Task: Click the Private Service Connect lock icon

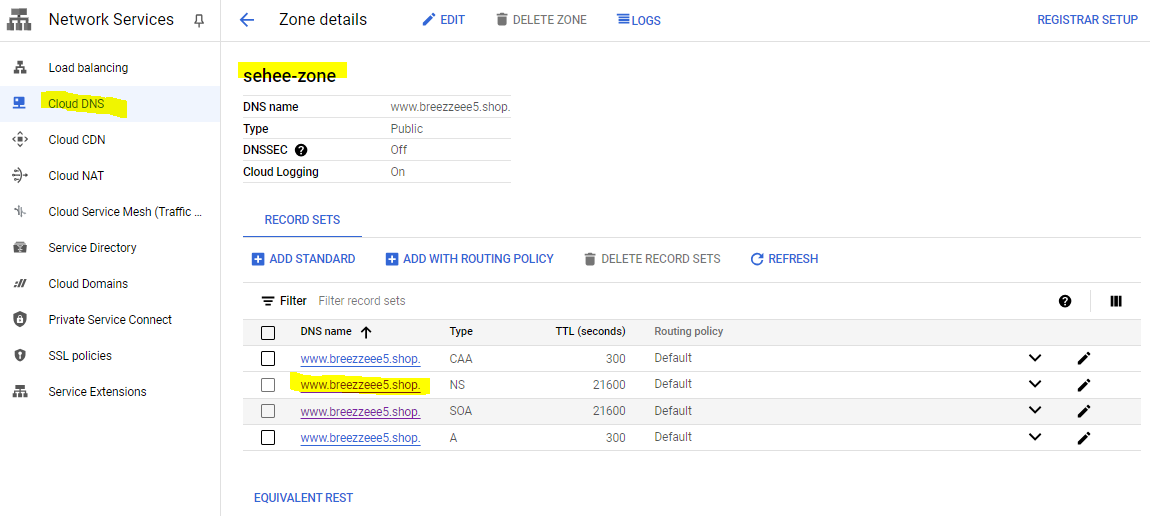Action: [20, 320]
